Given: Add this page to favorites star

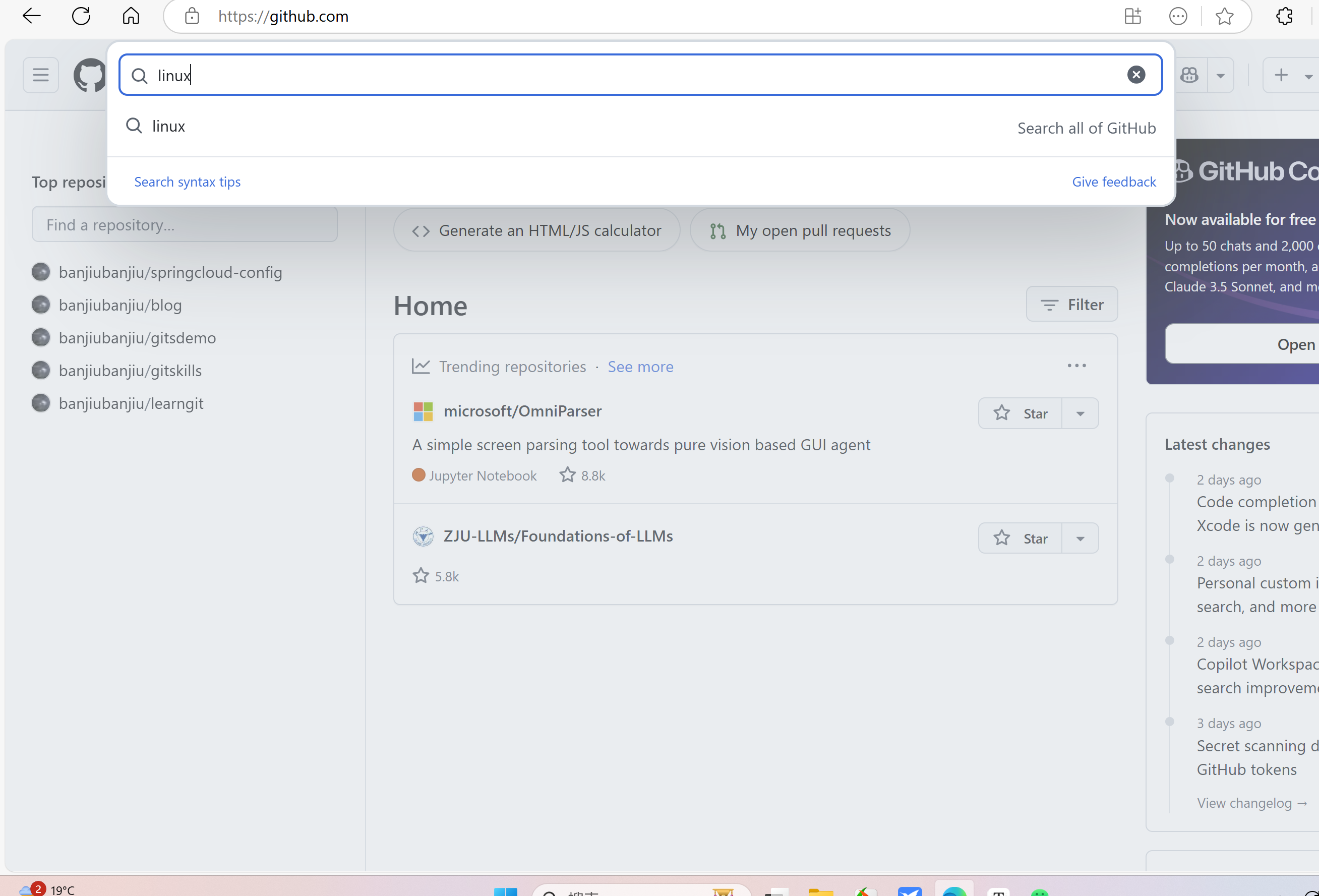Looking at the screenshot, I should click(1224, 16).
